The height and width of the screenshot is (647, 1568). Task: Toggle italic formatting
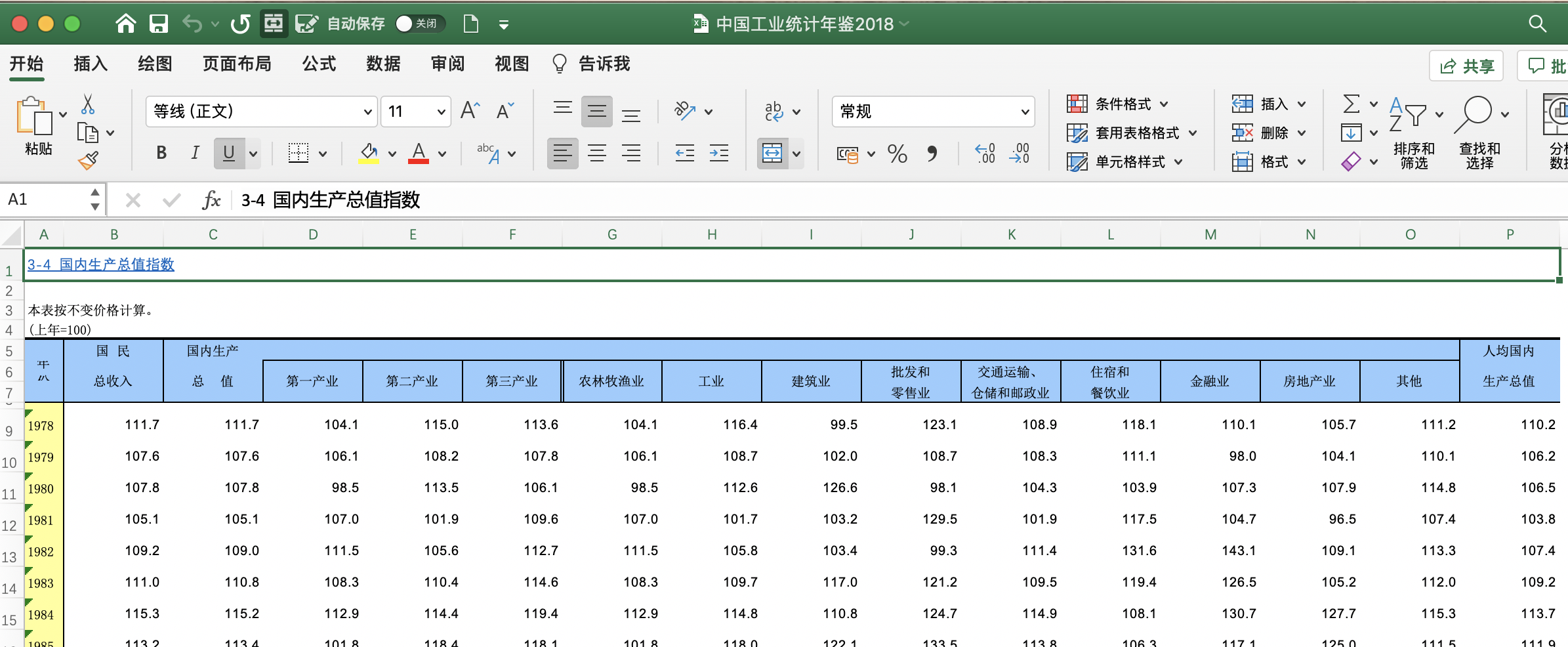point(195,154)
